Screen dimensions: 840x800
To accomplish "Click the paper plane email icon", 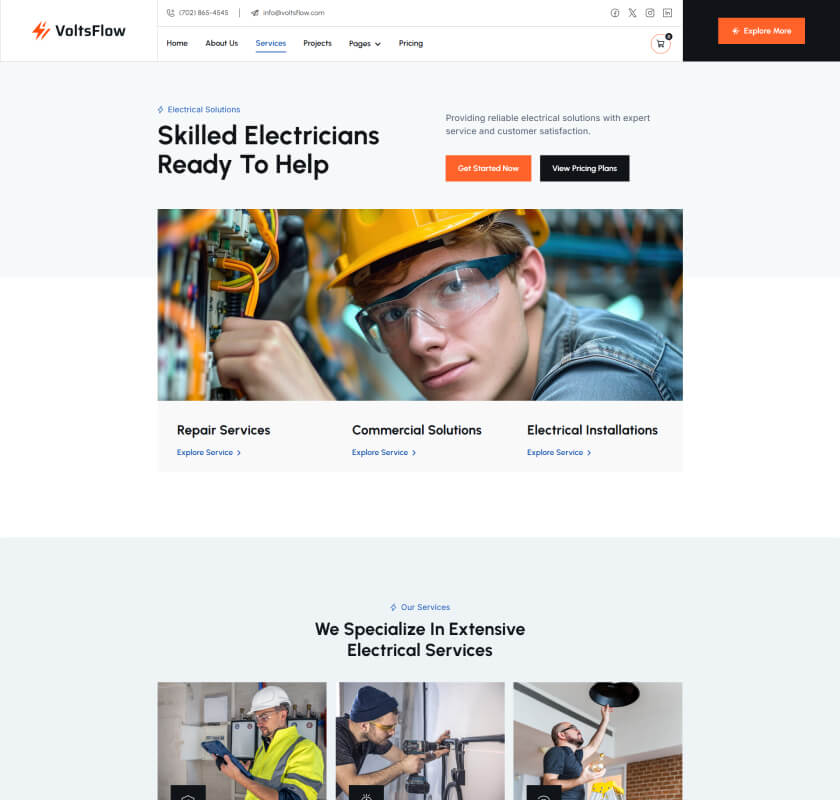I will coord(254,13).
